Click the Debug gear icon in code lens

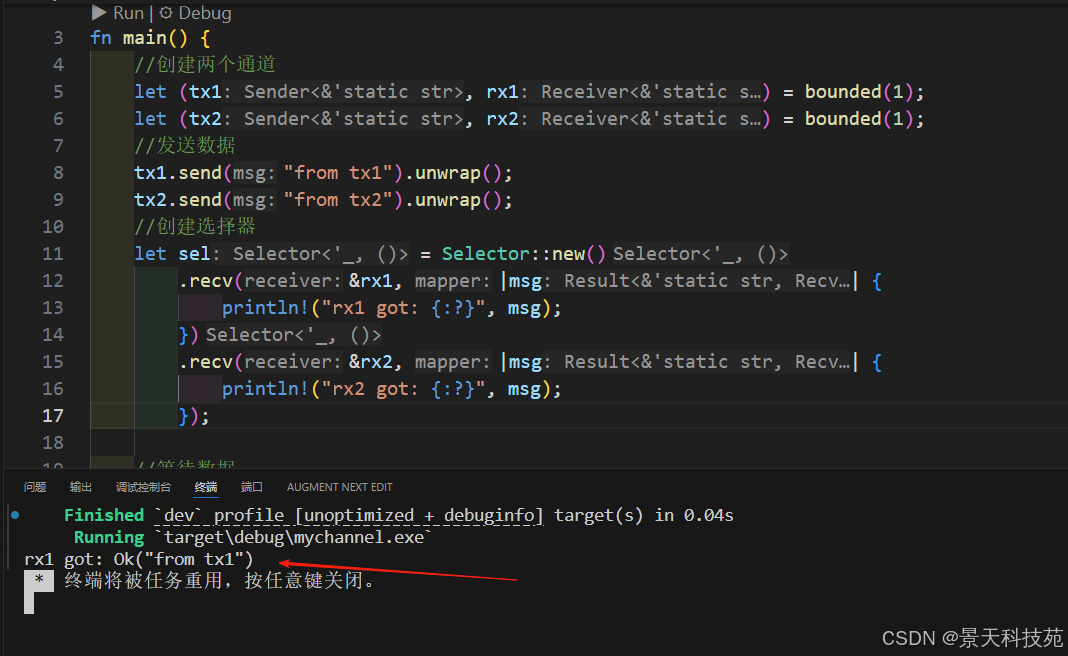click(x=166, y=12)
